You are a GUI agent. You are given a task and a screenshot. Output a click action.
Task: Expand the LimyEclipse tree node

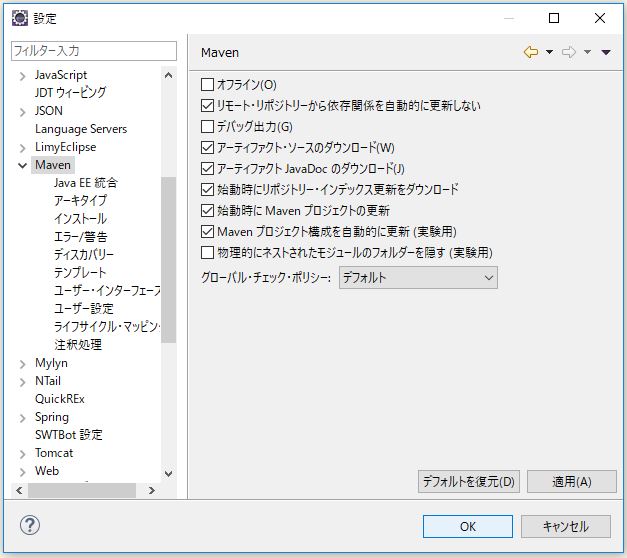pyautogui.click(x=22, y=148)
